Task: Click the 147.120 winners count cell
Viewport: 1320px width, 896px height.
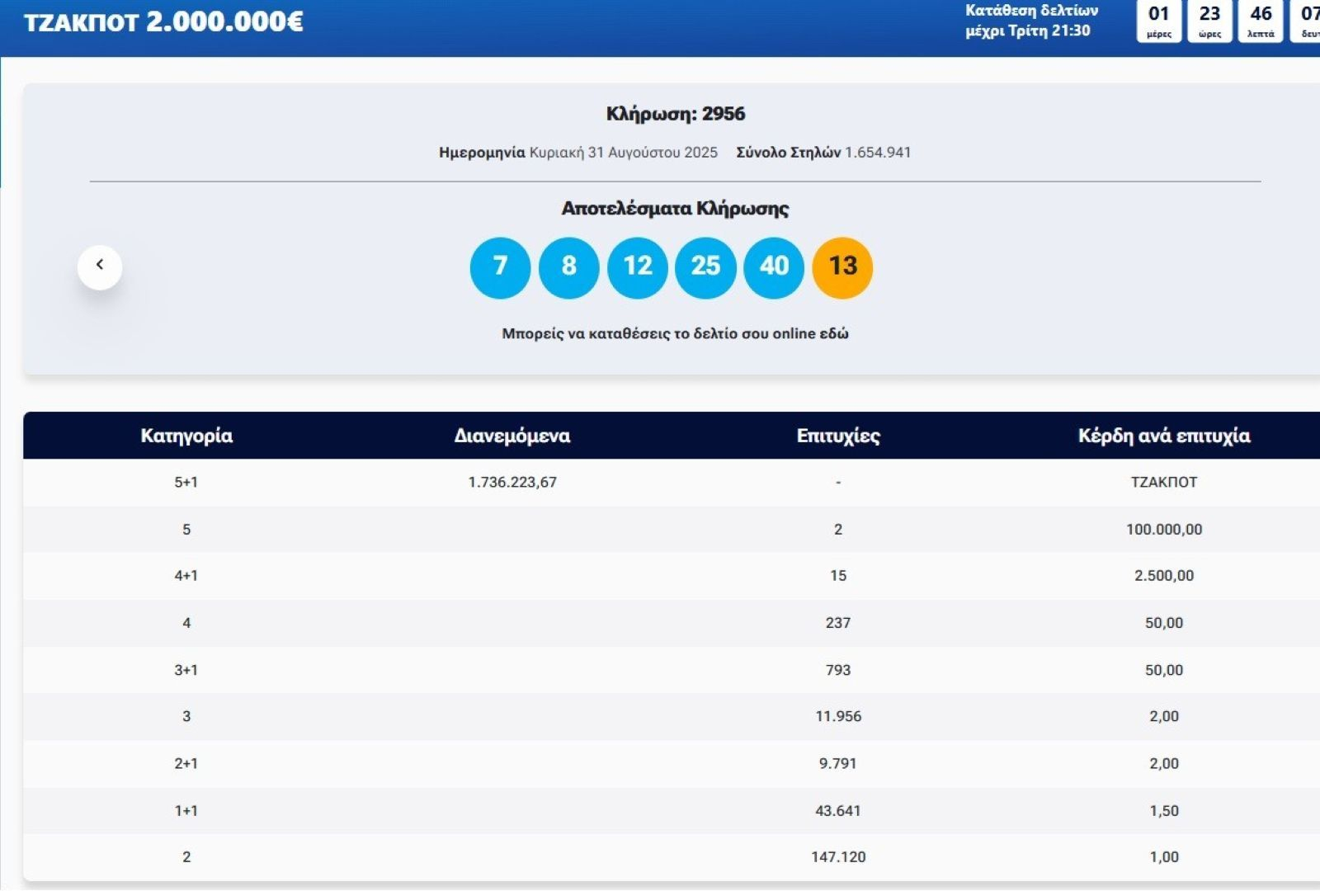Action: [838, 857]
